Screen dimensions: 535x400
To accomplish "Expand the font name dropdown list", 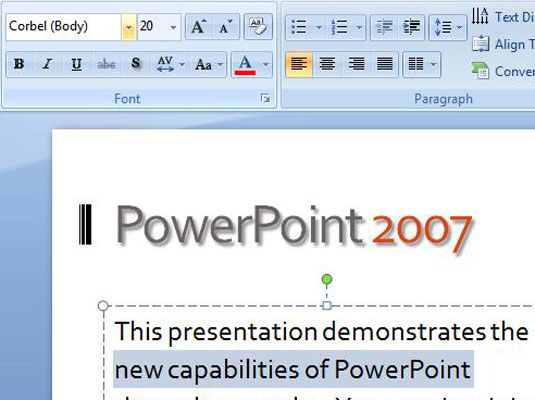I will point(129,27).
